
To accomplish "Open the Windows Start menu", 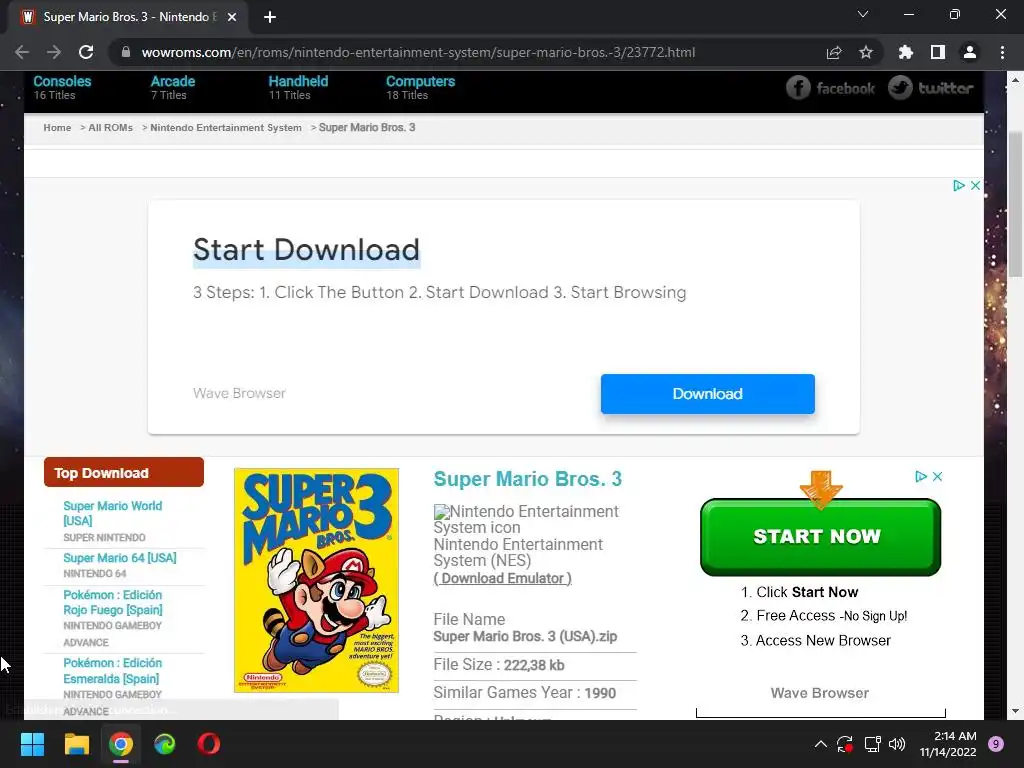I will [32, 744].
